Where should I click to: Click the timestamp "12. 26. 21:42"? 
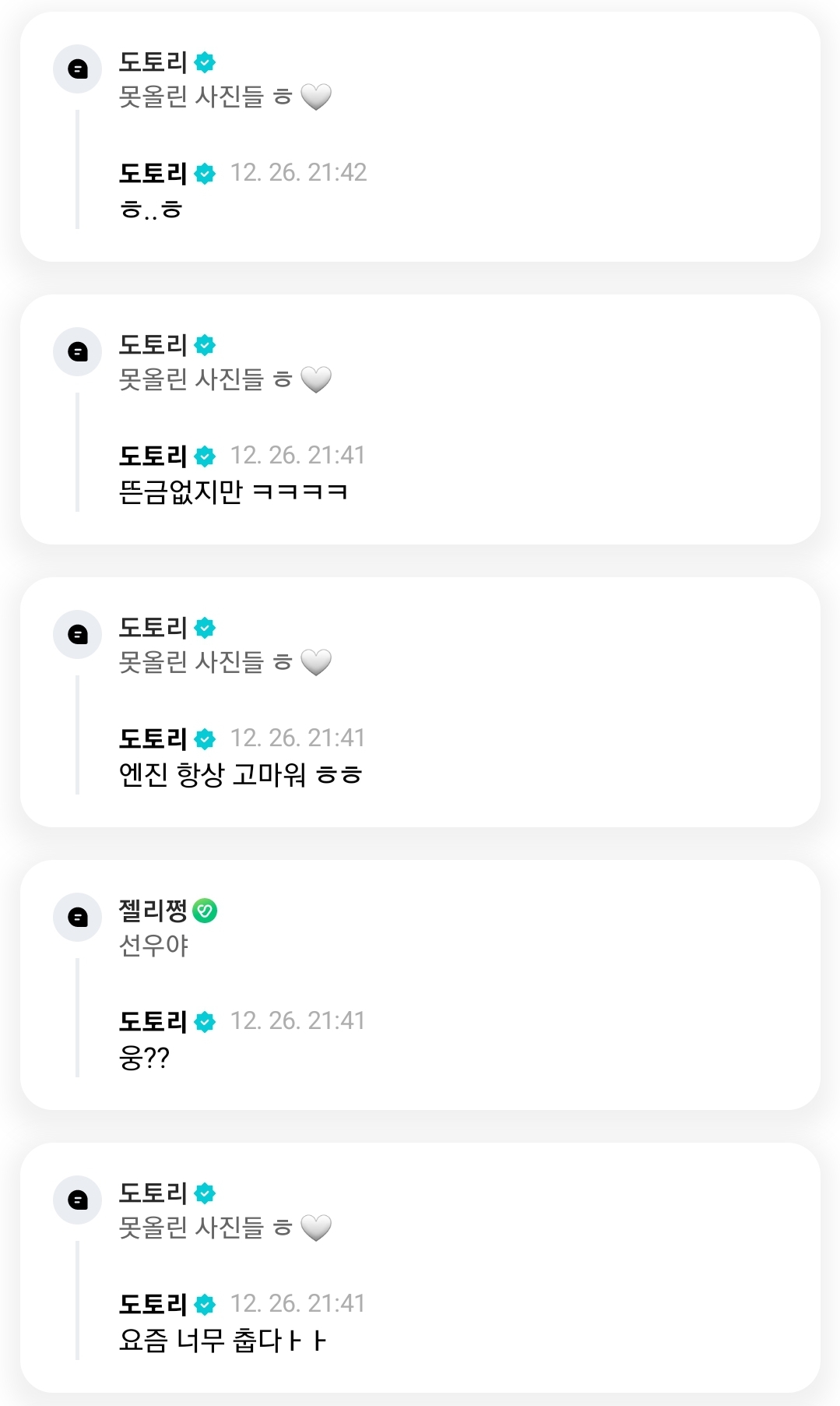298,173
